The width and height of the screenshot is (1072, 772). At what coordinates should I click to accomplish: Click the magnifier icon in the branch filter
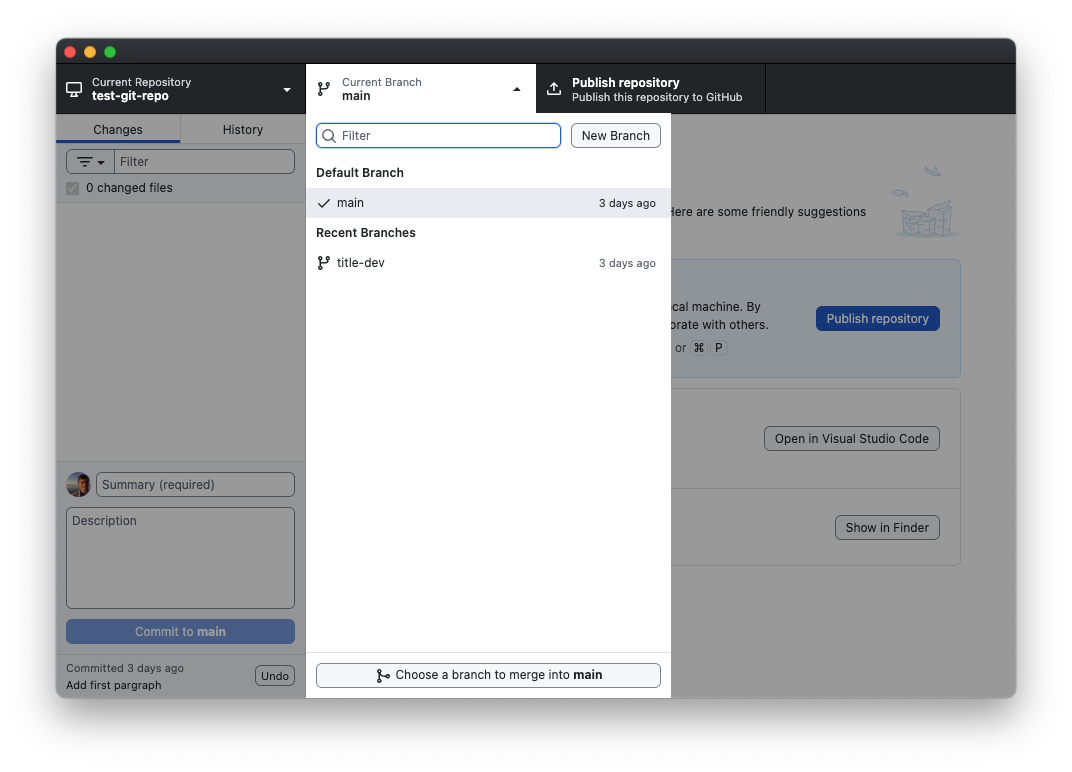click(x=329, y=135)
